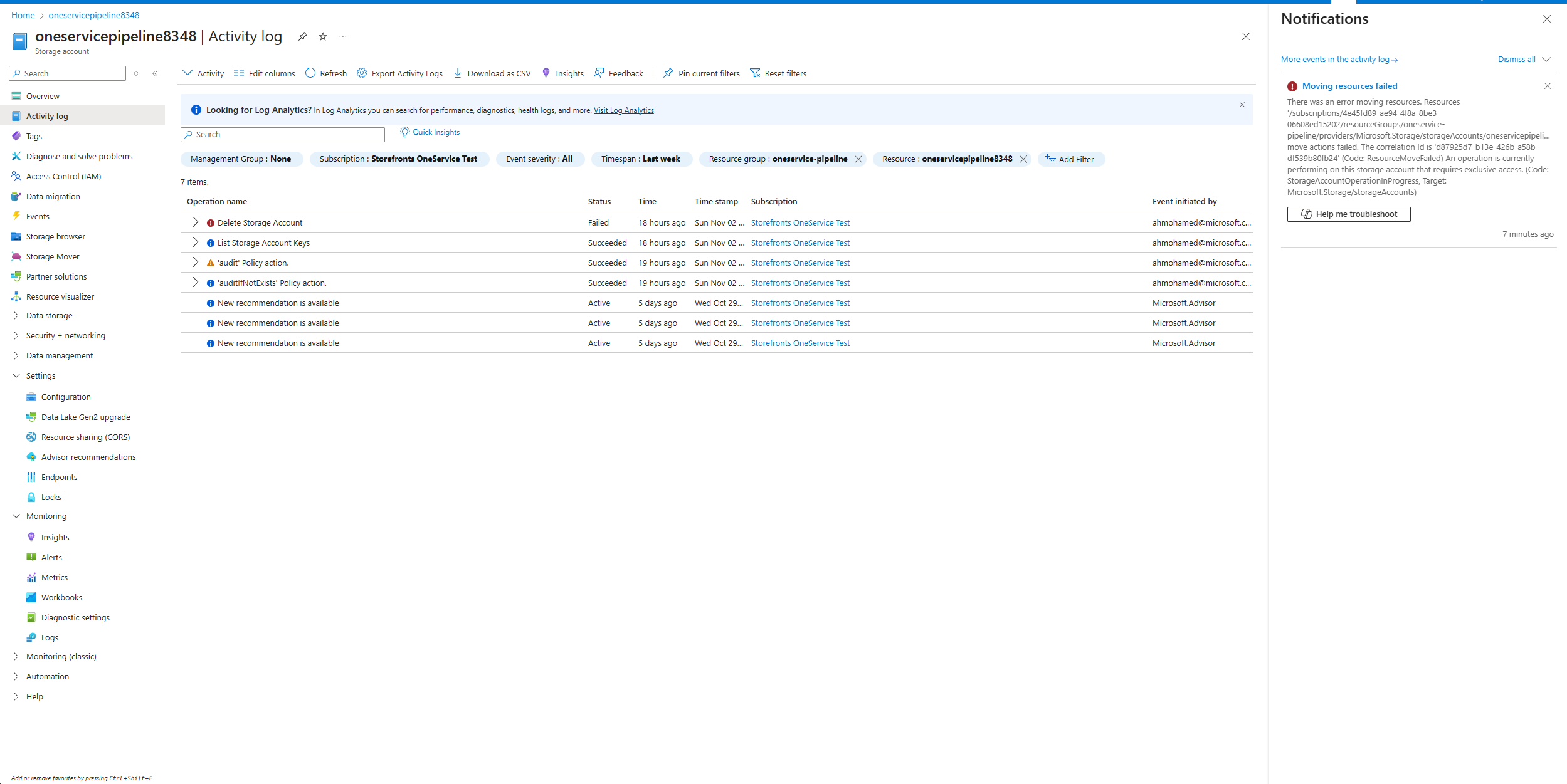Open Storefronts OneService Test in Delete row
Screen dimensions: 1567x784
pyautogui.click(x=800, y=222)
